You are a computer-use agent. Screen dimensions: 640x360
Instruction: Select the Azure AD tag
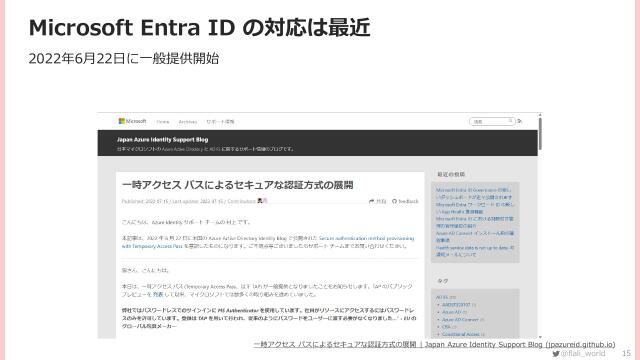(x=451, y=312)
